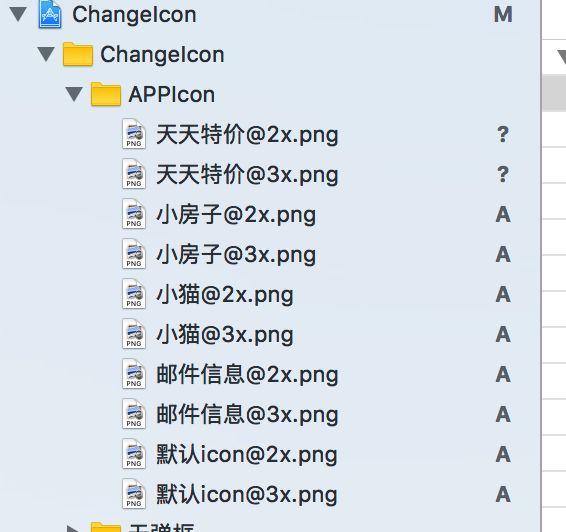Screen dimensions: 566x532
Task: Select the APPIcon folder name
Action: [172, 95]
